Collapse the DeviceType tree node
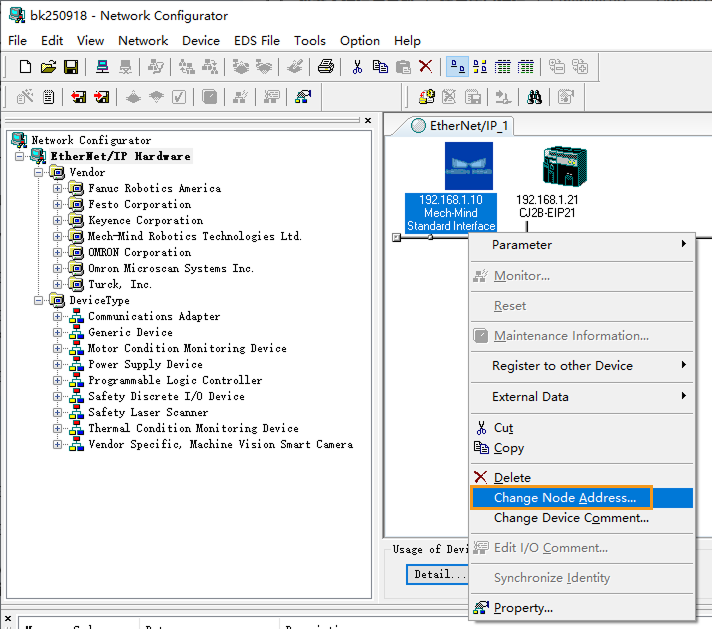The image size is (712, 629). (x=39, y=300)
